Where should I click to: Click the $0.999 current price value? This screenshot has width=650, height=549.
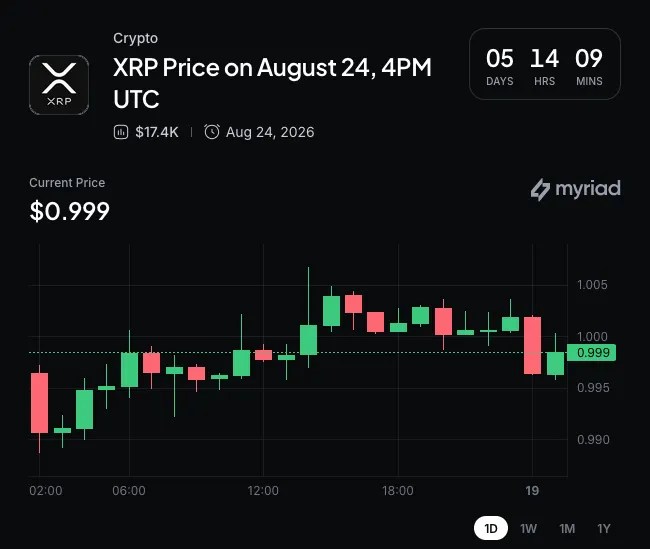69,211
